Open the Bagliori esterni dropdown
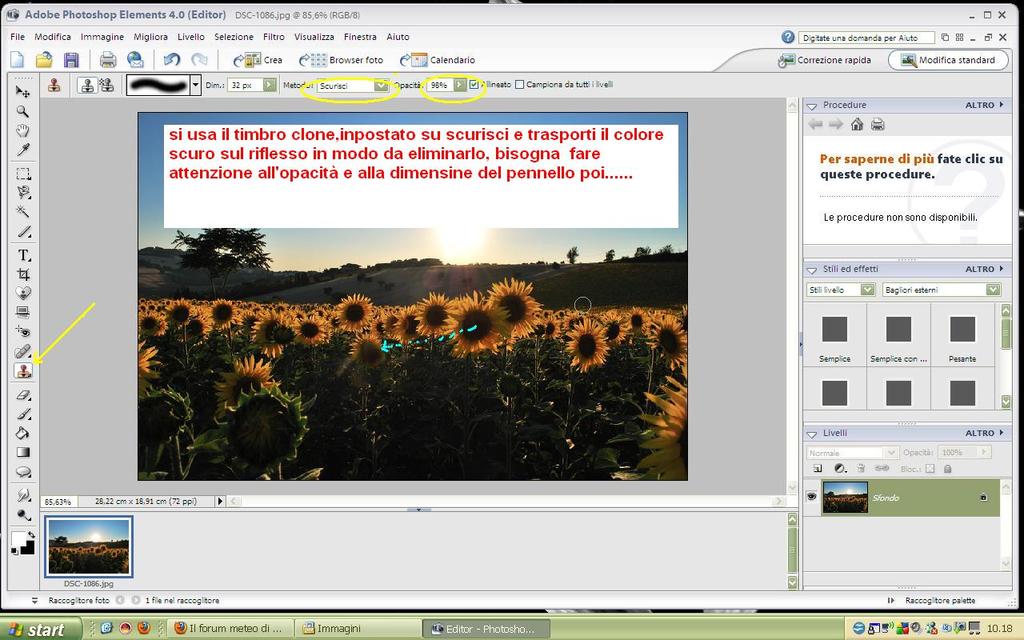The image size is (1024, 640). (x=992, y=289)
